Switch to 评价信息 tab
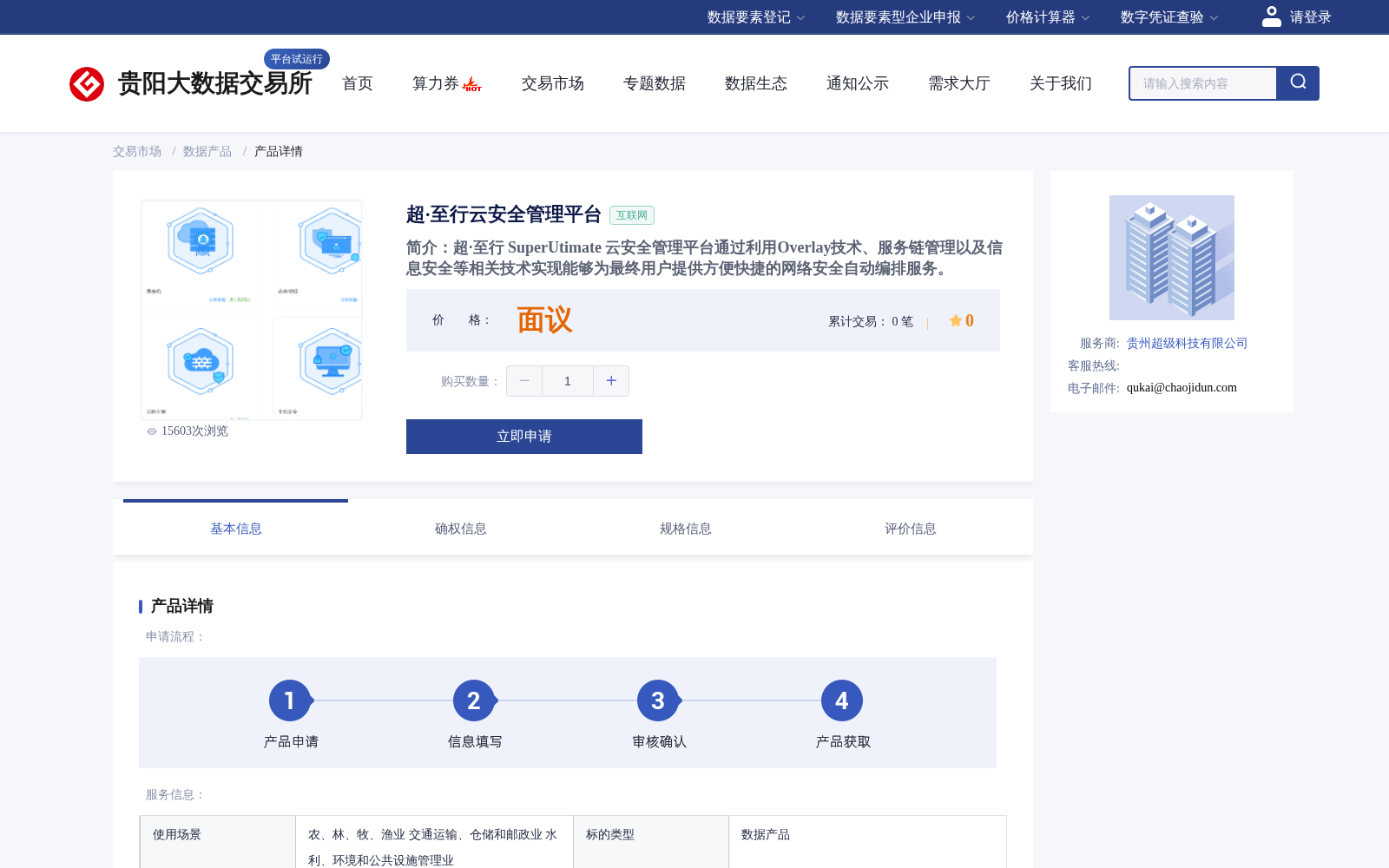 [x=911, y=529]
